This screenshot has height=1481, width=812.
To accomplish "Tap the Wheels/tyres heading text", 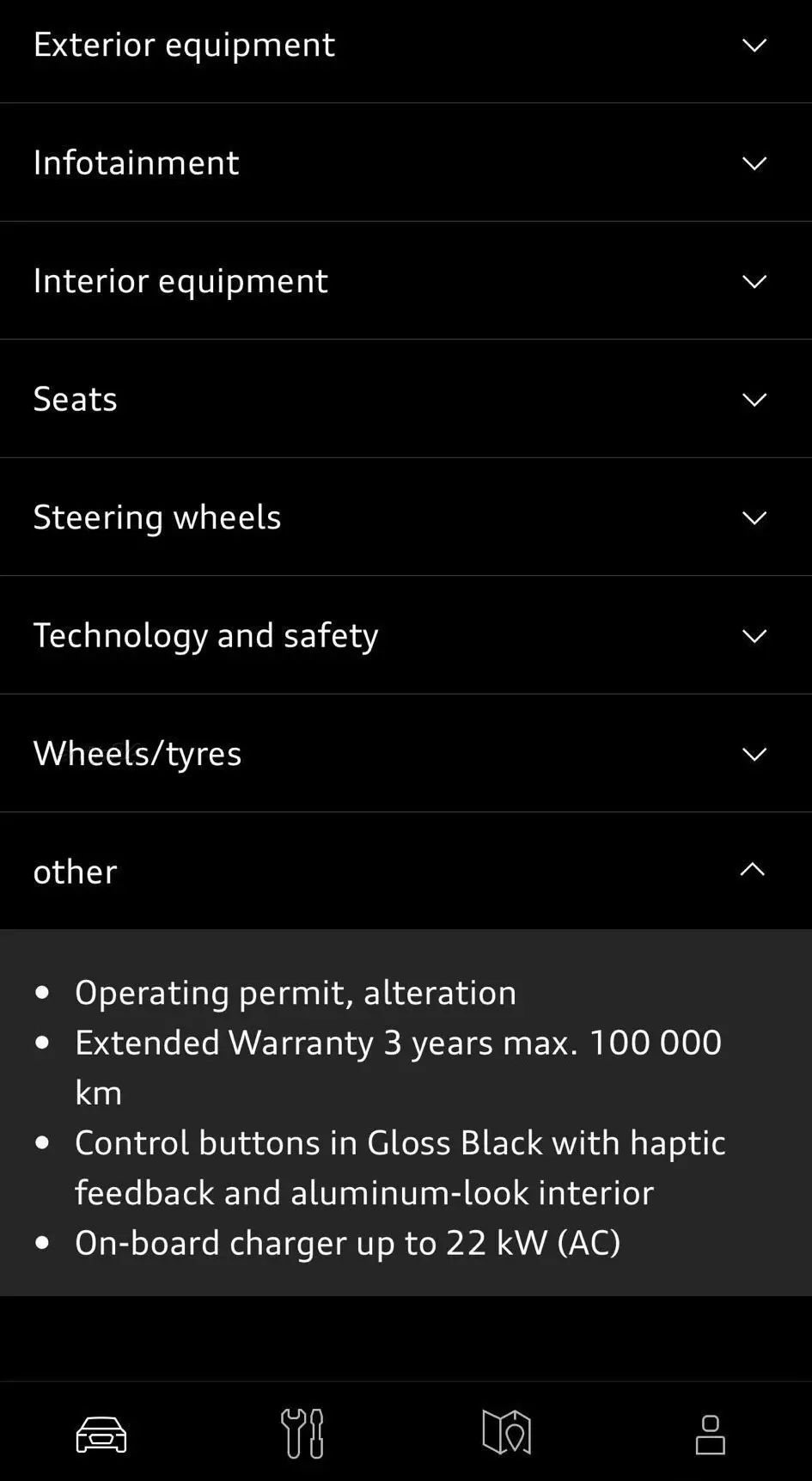I will point(137,754).
